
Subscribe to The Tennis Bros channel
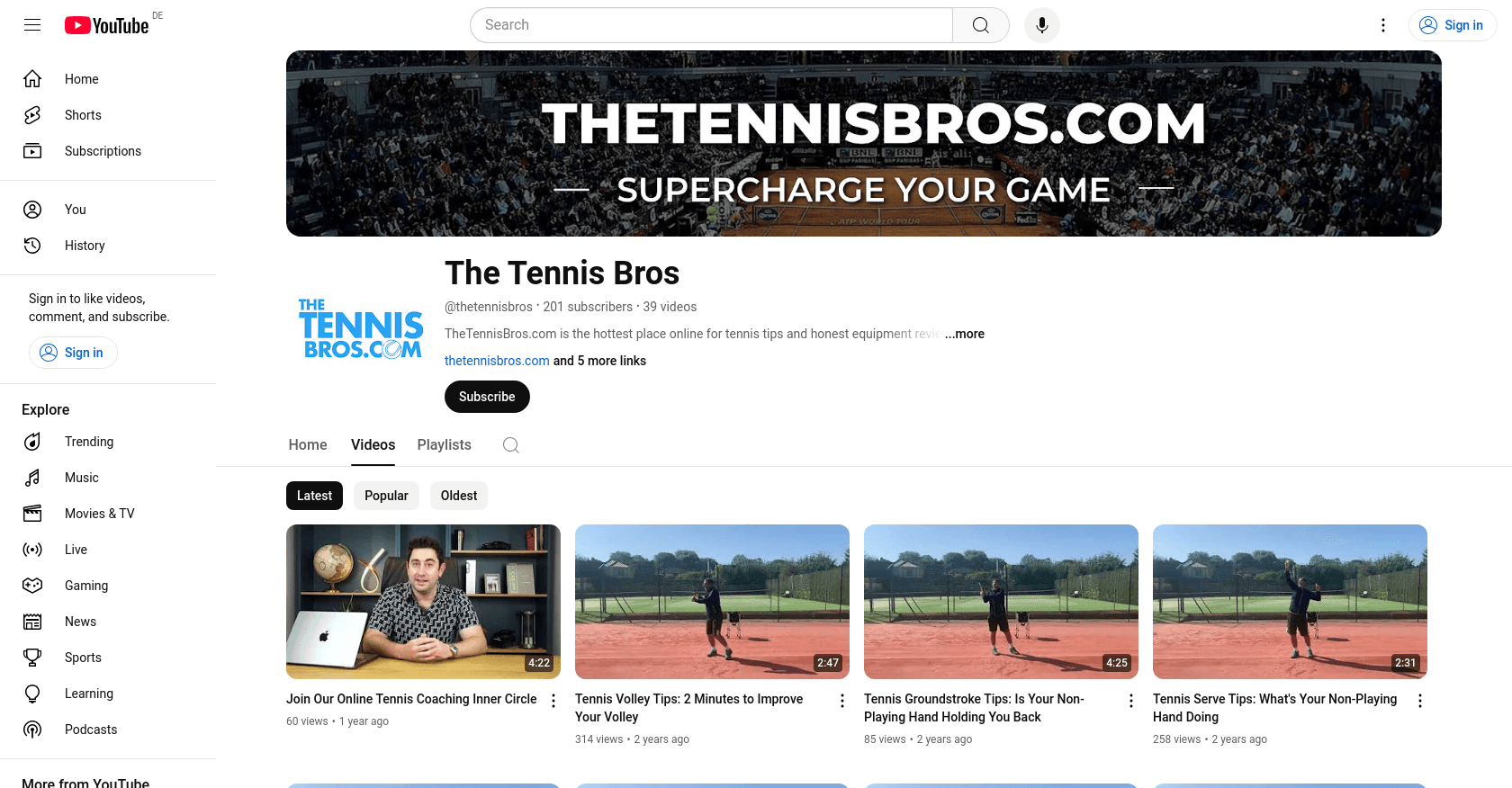pyautogui.click(x=487, y=397)
